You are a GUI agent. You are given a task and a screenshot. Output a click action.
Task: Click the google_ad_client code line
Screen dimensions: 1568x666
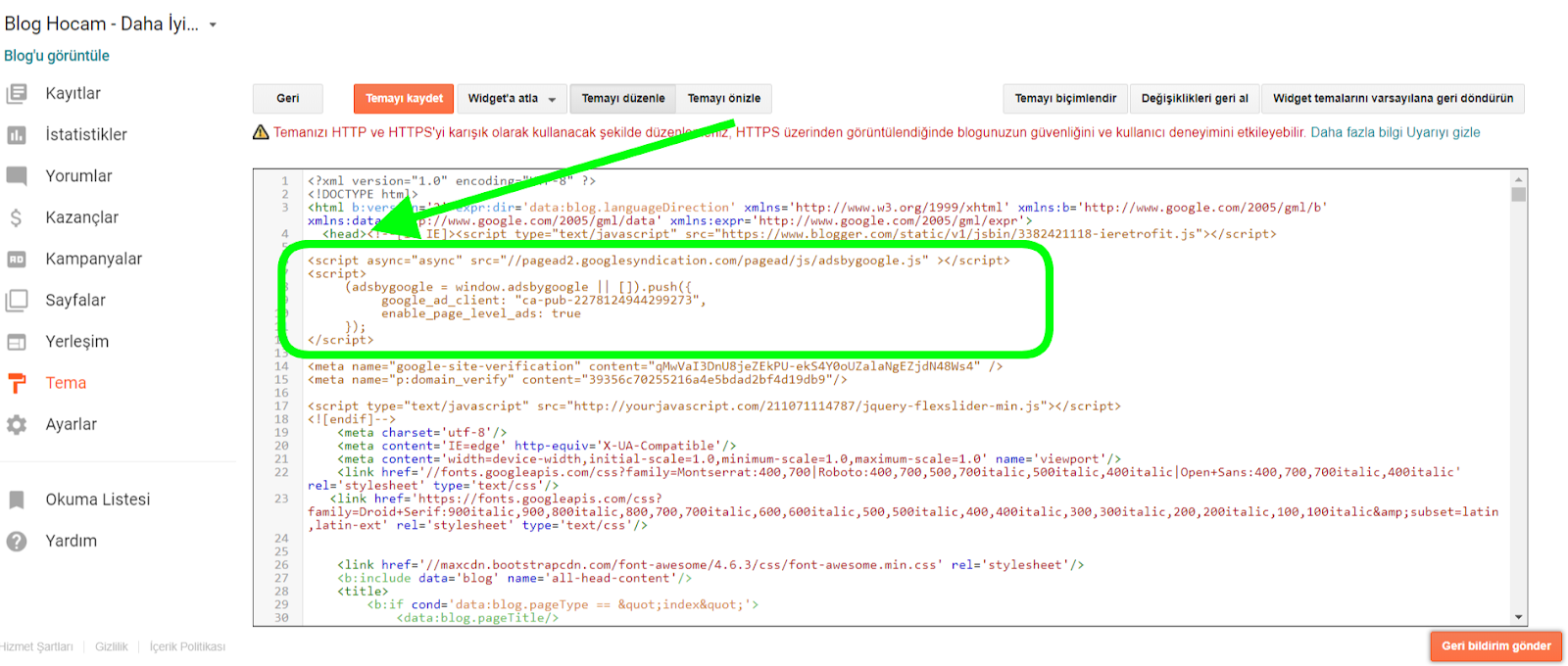544,300
